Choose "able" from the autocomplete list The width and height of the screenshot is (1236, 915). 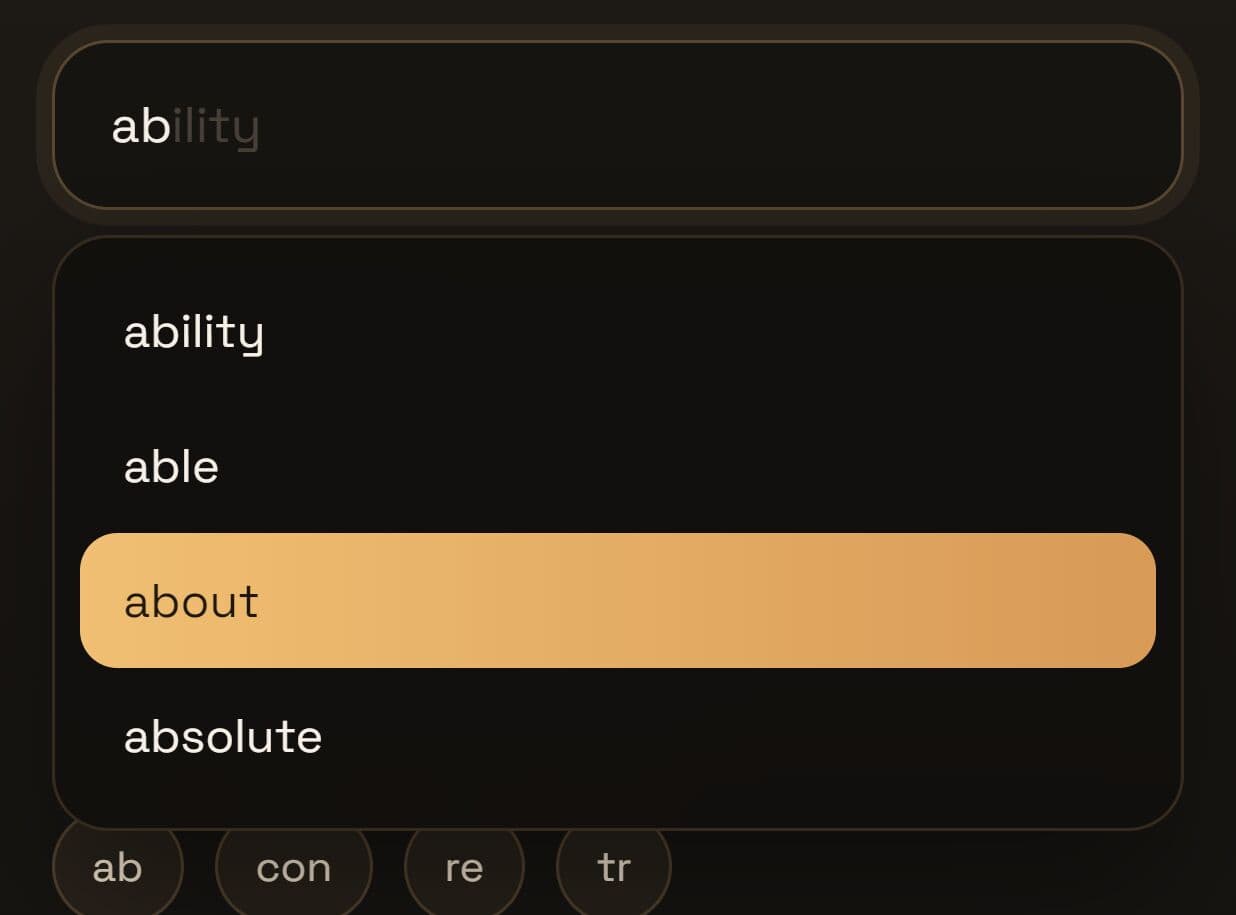617,467
